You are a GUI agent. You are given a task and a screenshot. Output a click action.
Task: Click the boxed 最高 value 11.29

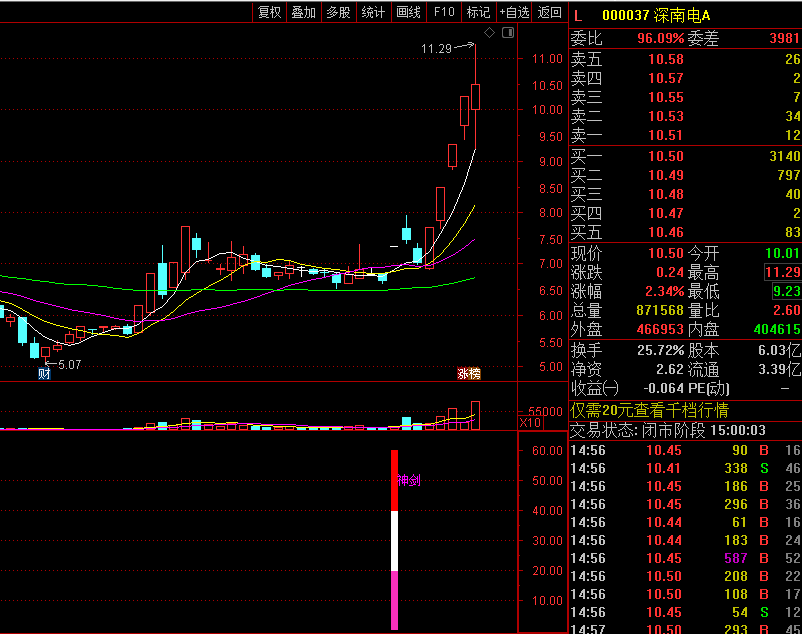783,272
